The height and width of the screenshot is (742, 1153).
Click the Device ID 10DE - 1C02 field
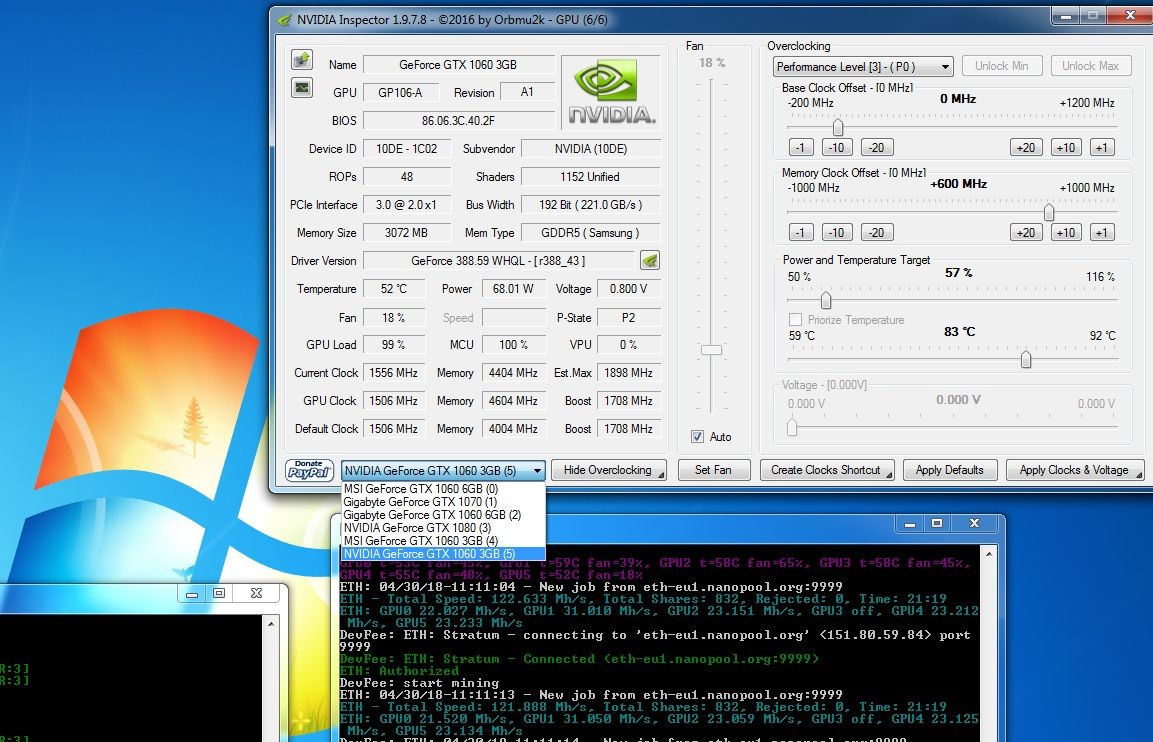(x=407, y=149)
